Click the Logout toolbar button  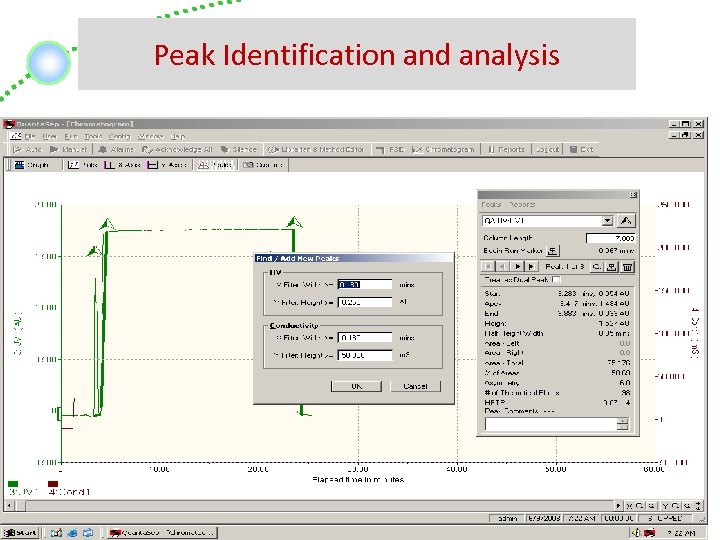[x=547, y=150]
